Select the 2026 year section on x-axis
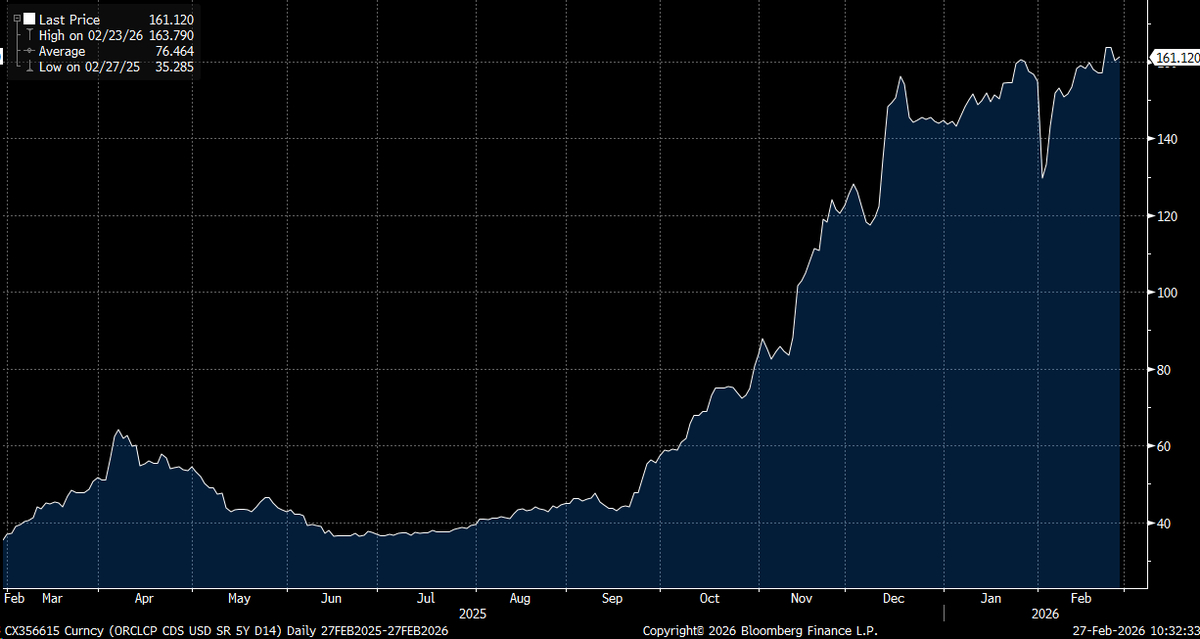1200x639 pixels. (1045, 614)
